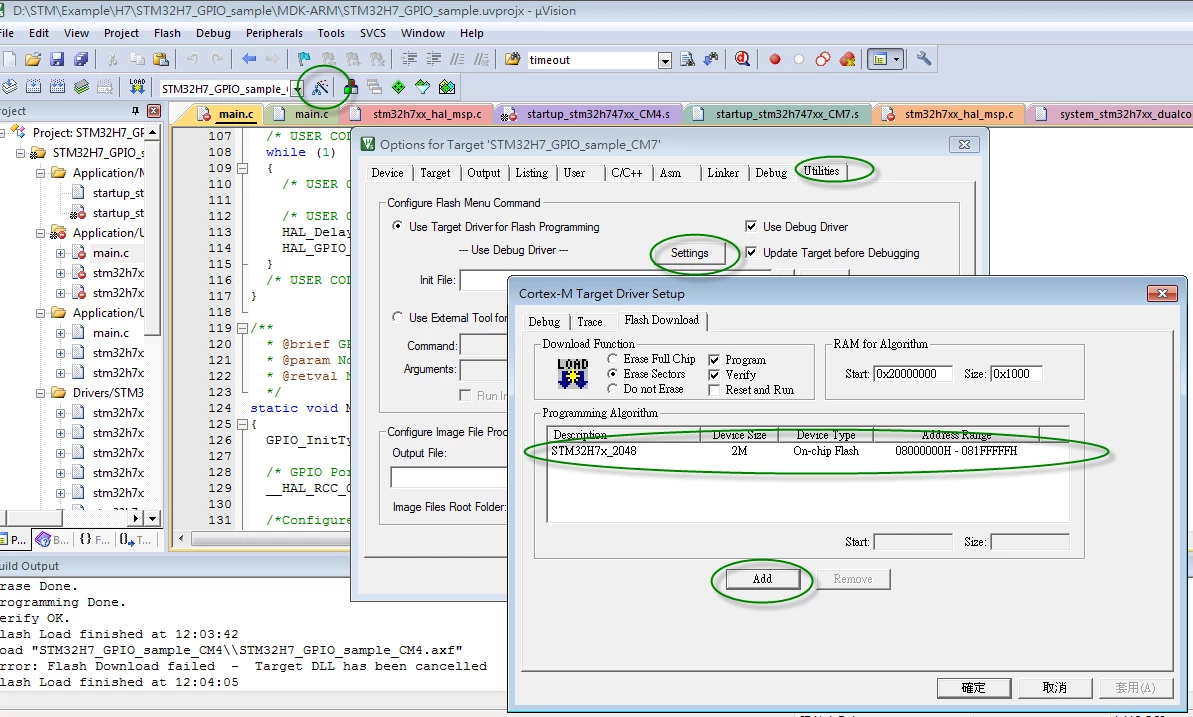Viewport: 1193px width, 717px height.
Task: Collapse Drivers/STM3 group node
Action: pos(40,393)
